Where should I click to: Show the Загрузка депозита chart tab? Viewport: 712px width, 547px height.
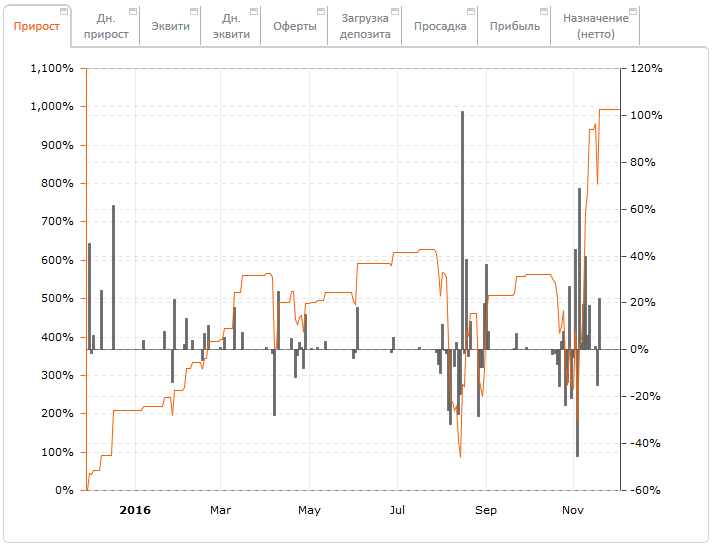[x=364, y=27]
